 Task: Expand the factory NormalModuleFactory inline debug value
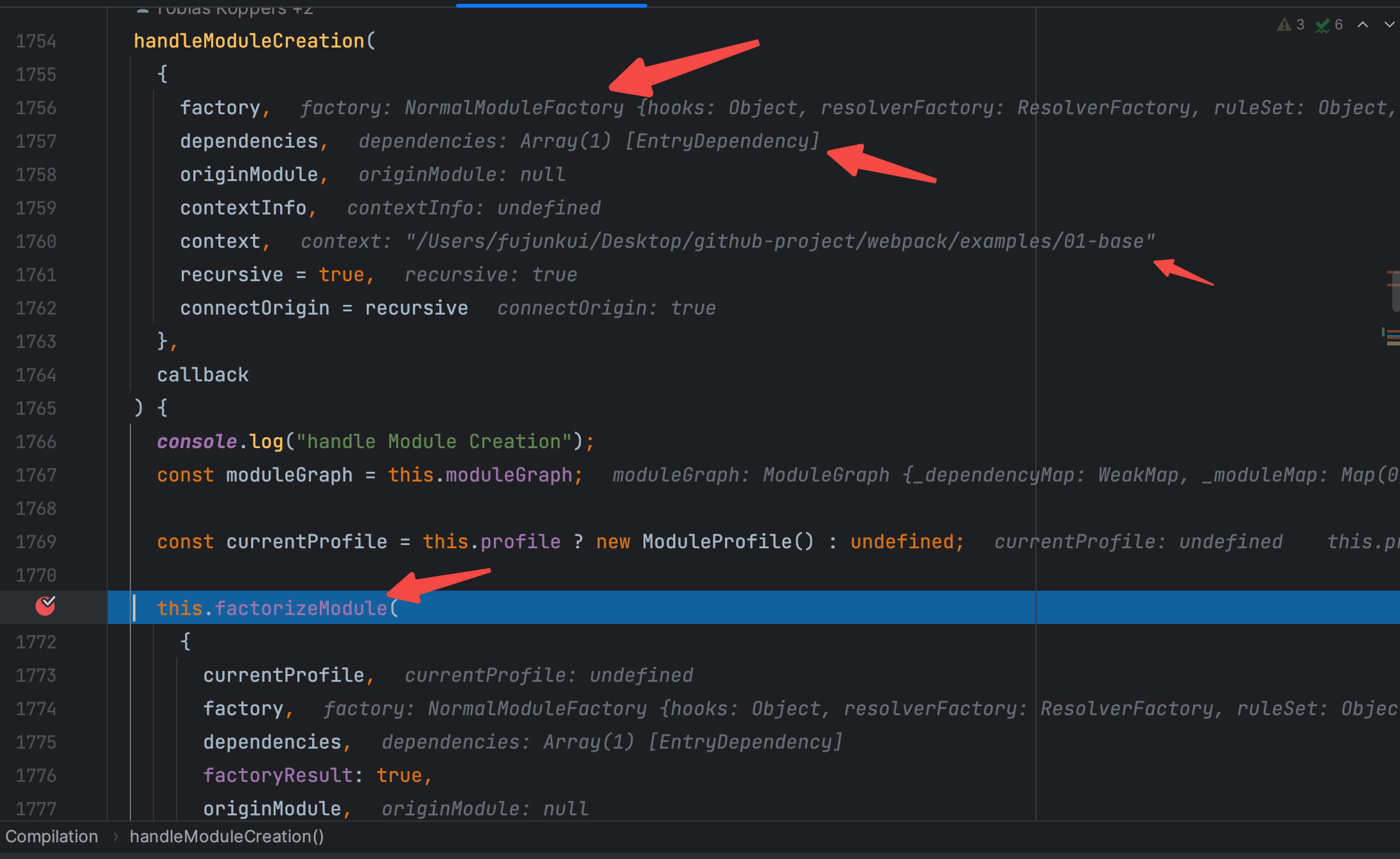coord(514,108)
